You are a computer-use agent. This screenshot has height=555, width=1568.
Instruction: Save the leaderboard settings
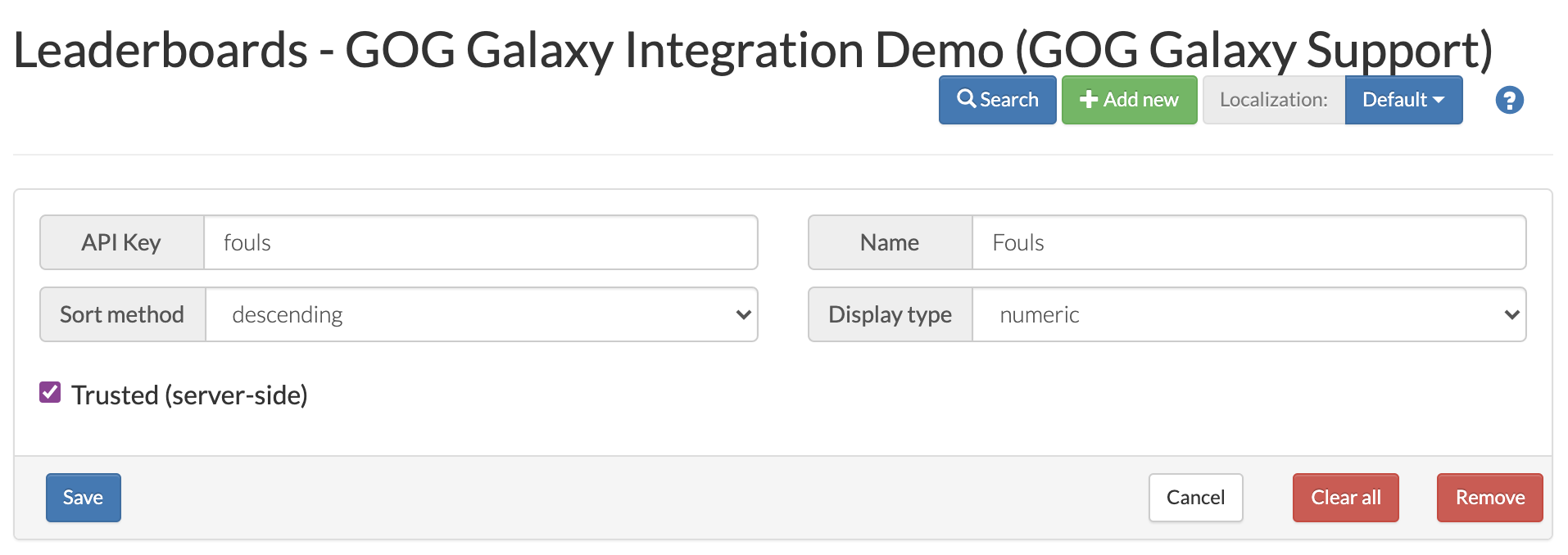click(83, 498)
